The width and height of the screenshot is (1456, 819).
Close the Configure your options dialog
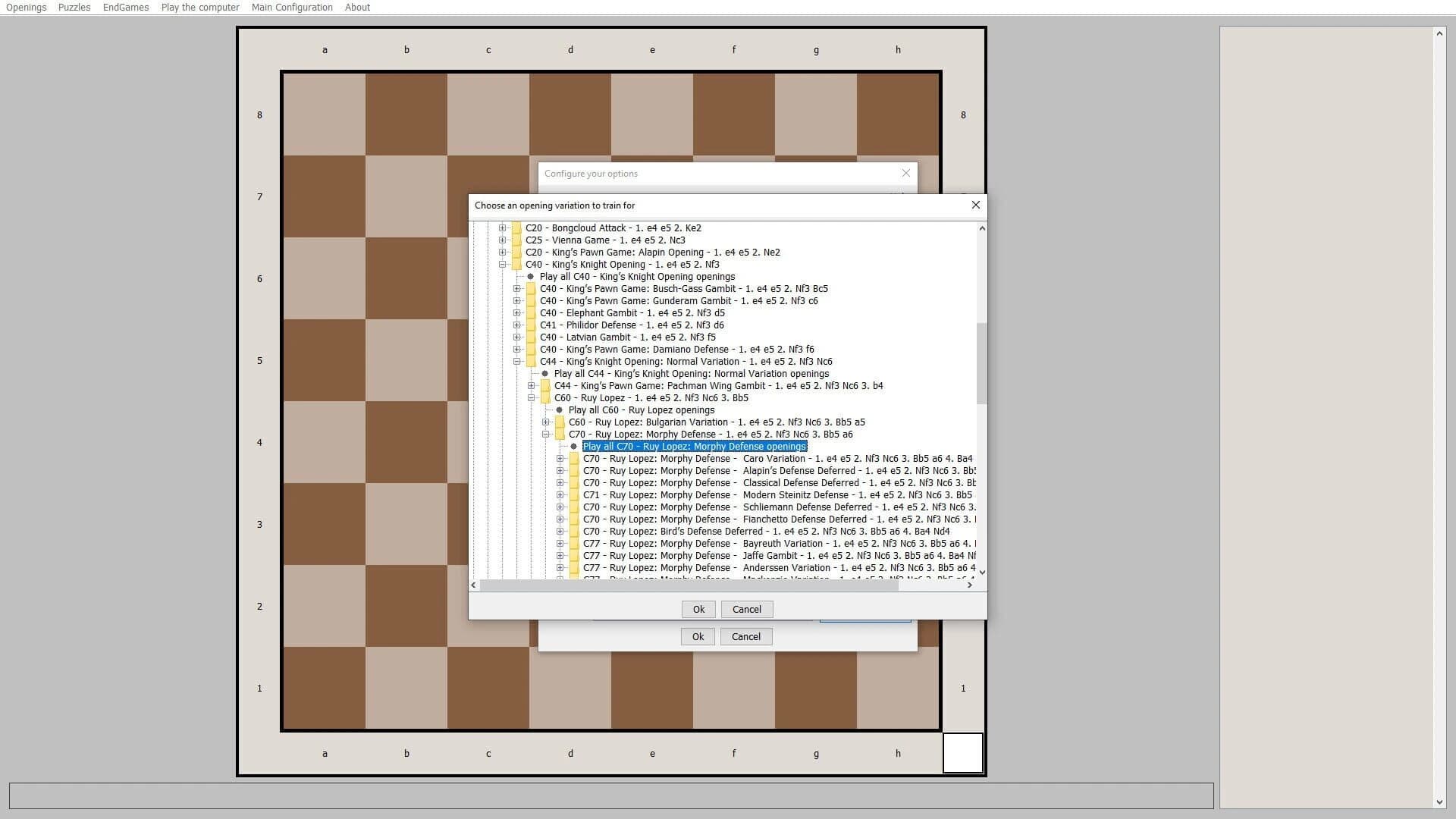[x=905, y=173]
